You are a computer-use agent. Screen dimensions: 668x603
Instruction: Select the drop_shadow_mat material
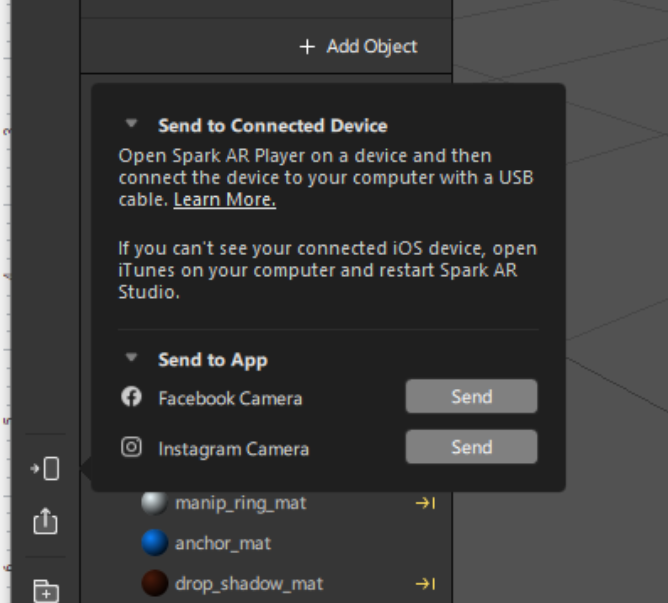(x=249, y=583)
